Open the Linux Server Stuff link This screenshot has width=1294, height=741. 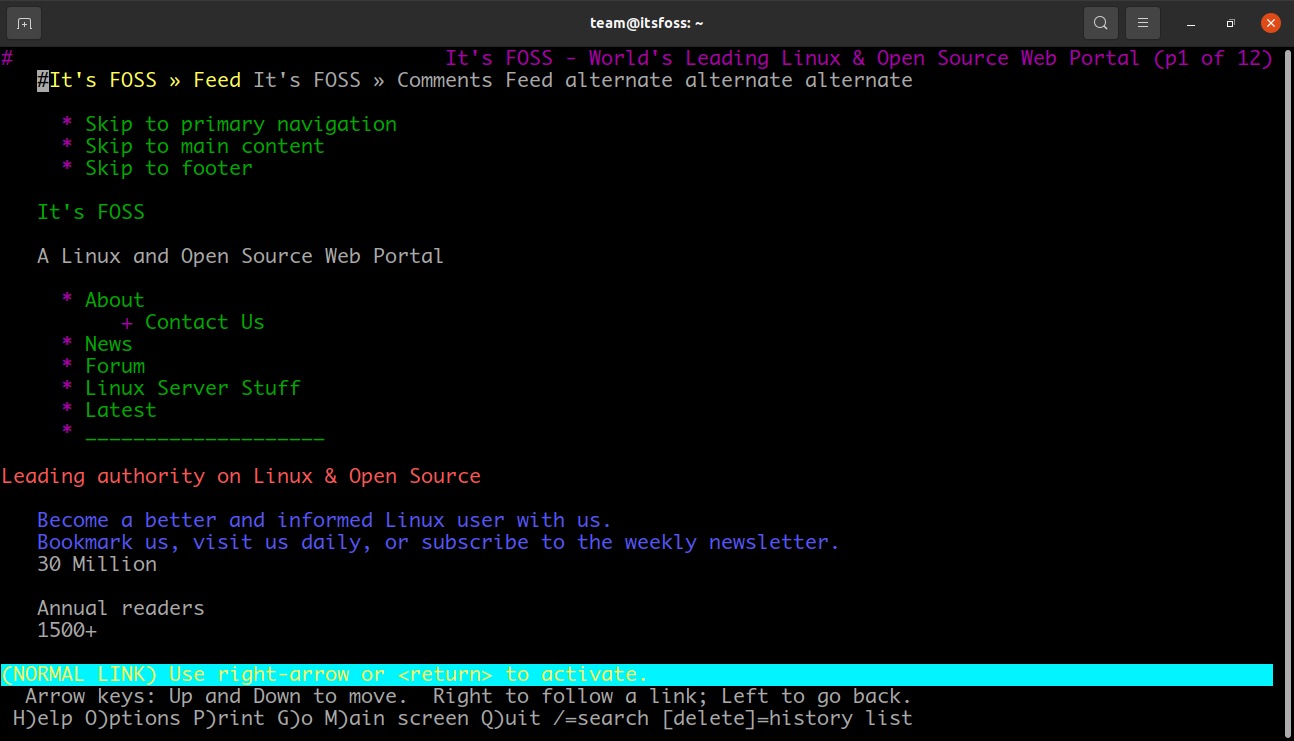[x=193, y=388]
